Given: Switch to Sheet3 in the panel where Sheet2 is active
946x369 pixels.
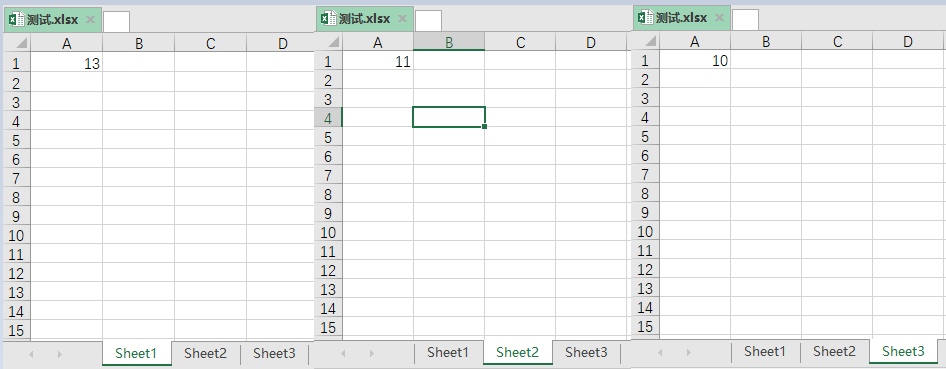Looking at the screenshot, I should coord(586,352).
